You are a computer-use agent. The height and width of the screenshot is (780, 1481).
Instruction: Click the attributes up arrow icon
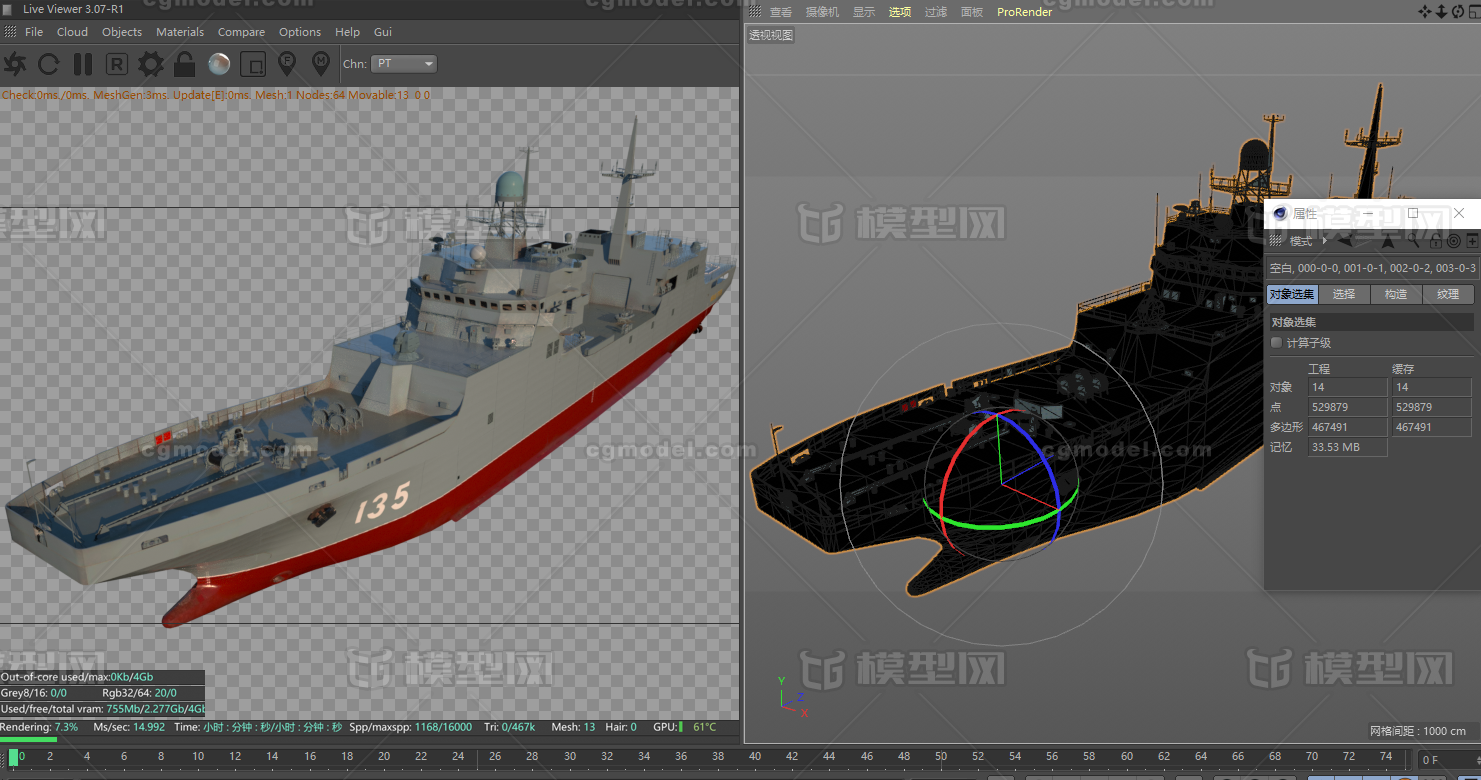pos(1388,241)
